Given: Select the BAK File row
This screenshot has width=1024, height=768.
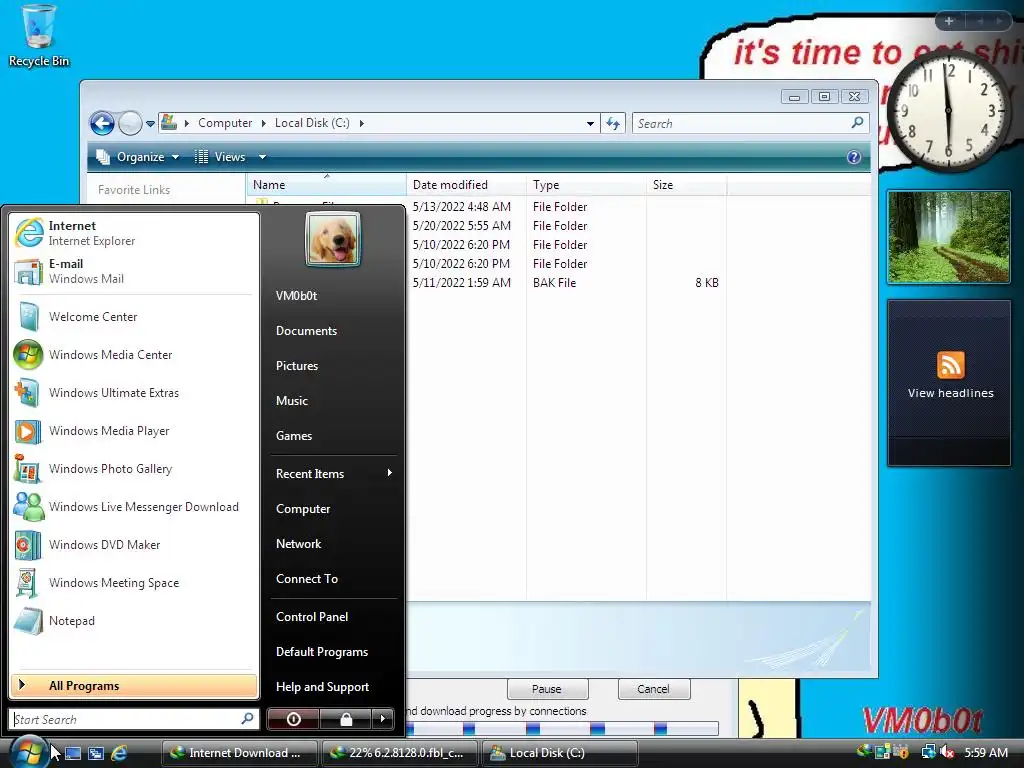Looking at the screenshot, I should [566, 283].
